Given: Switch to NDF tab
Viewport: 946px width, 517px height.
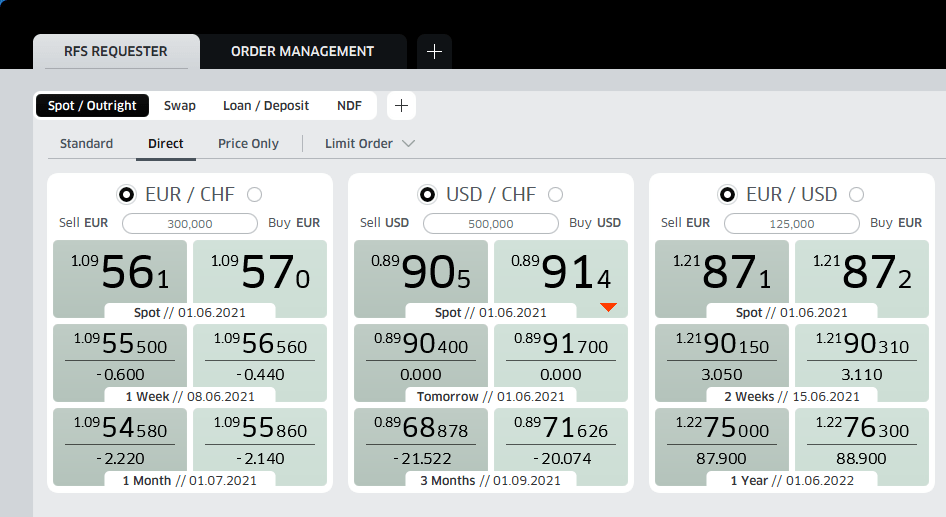Looking at the screenshot, I should coord(349,106).
